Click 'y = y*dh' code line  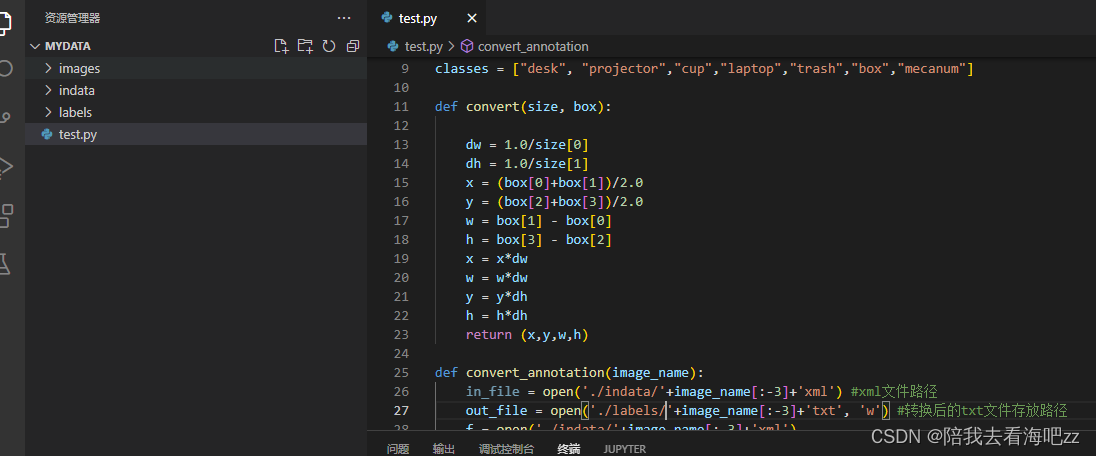pos(496,297)
